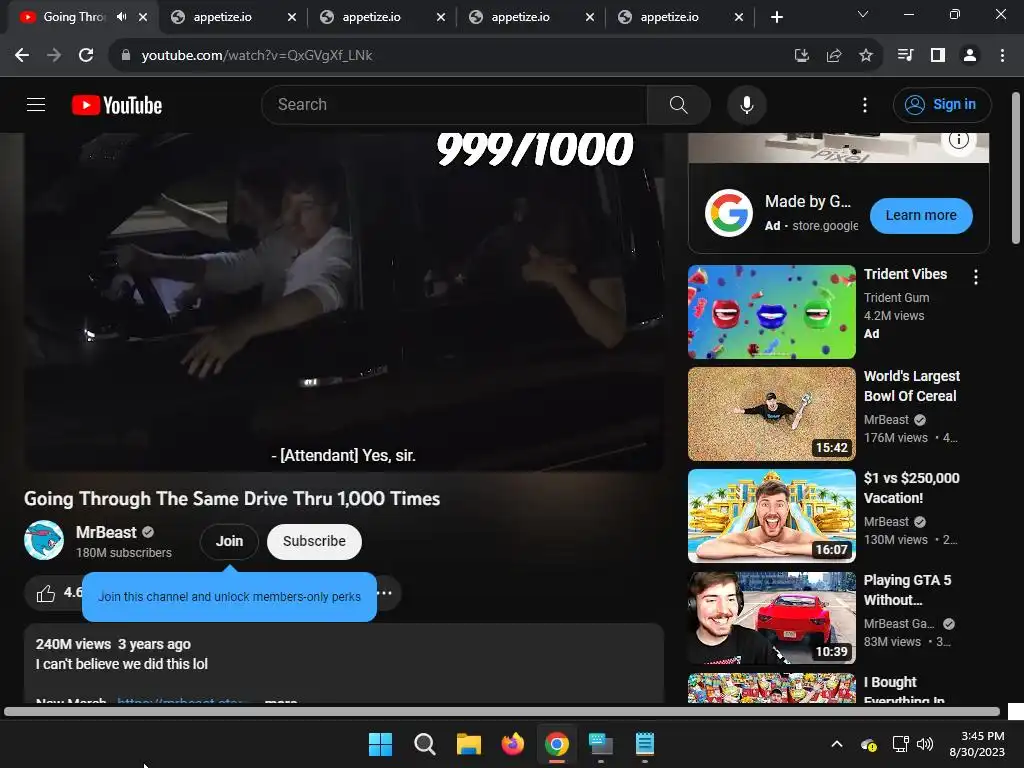The image size is (1024, 768).
Task: Click Learn more on Google ad
Action: click(x=921, y=216)
